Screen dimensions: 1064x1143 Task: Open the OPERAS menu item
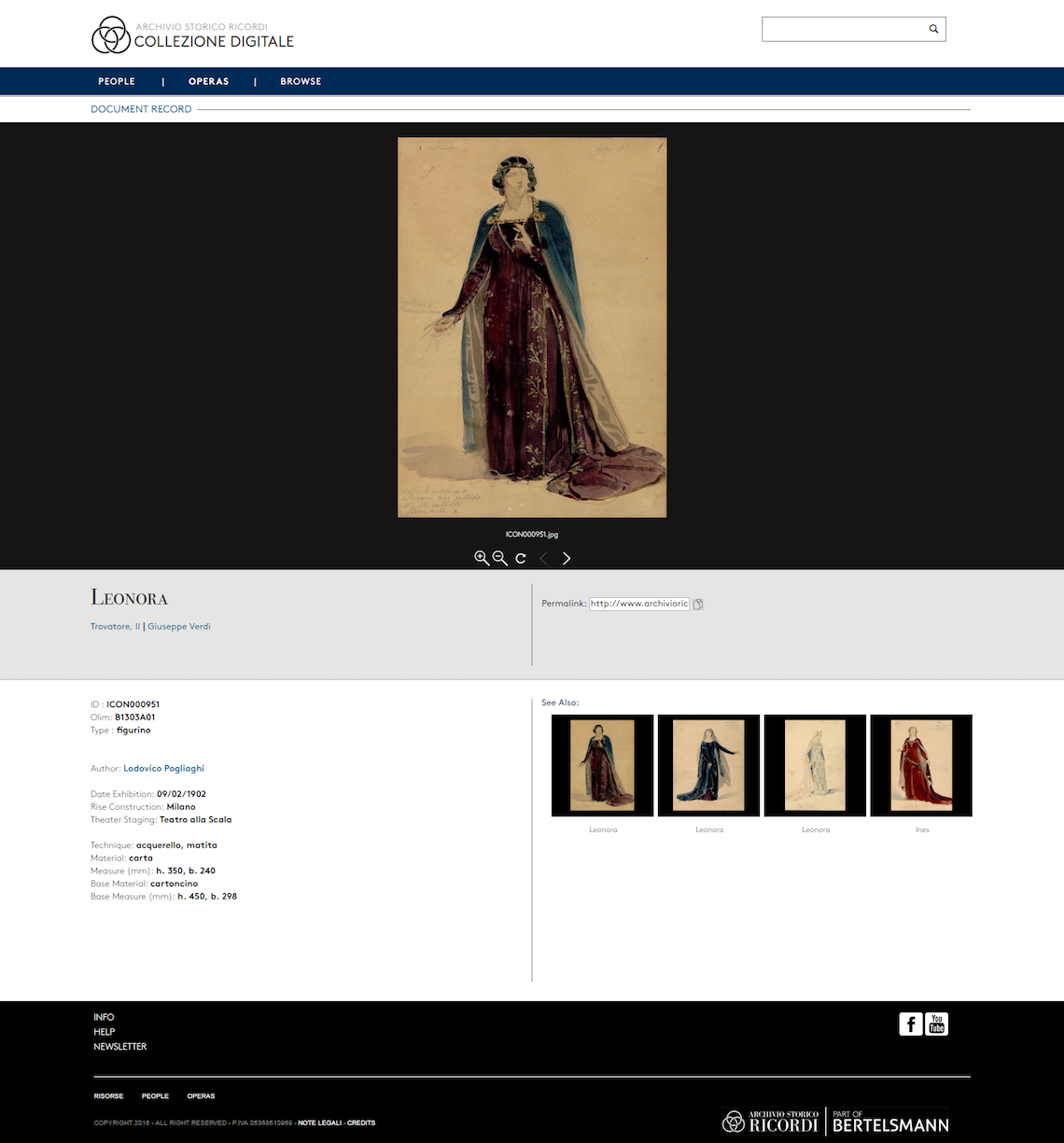pyautogui.click(x=209, y=81)
